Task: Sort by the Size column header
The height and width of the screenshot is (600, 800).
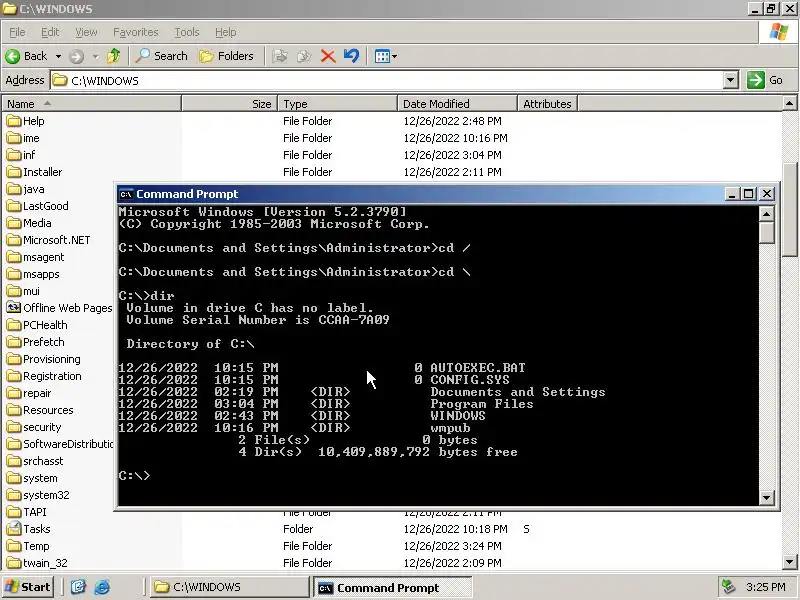Action: 229,104
